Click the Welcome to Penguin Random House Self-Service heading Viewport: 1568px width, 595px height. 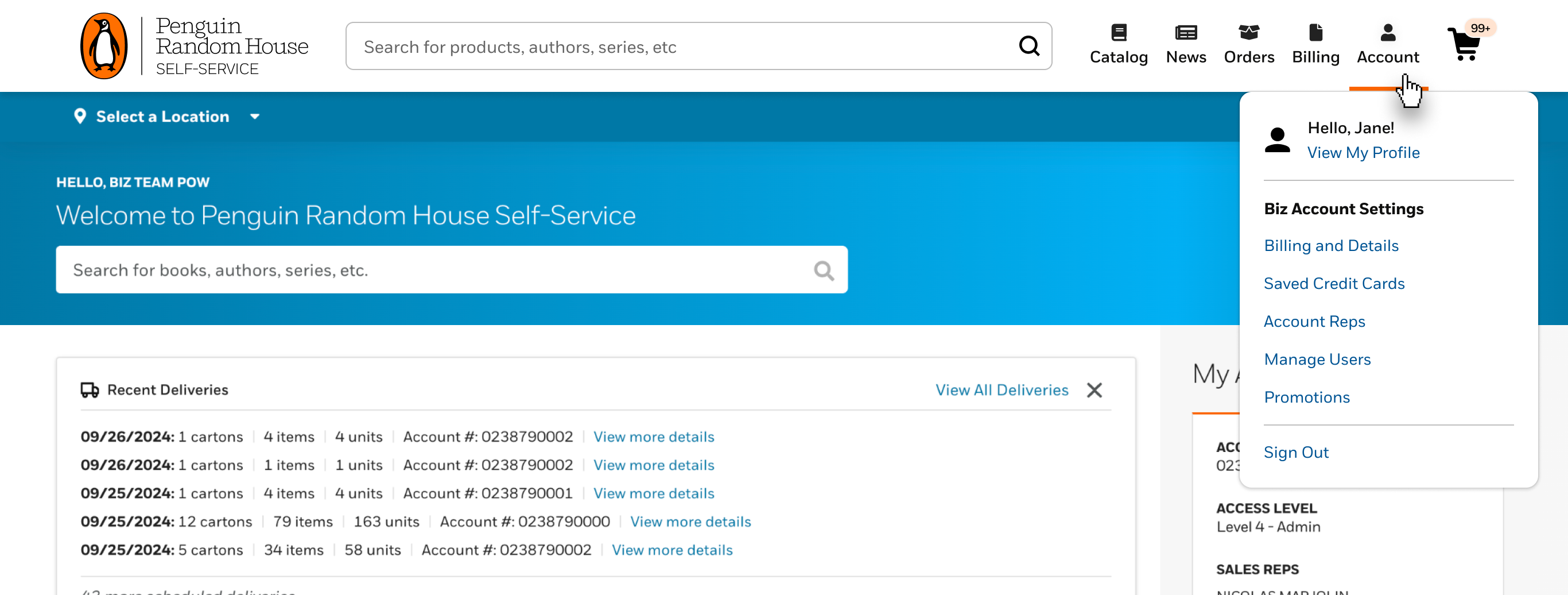click(x=345, y=215)
